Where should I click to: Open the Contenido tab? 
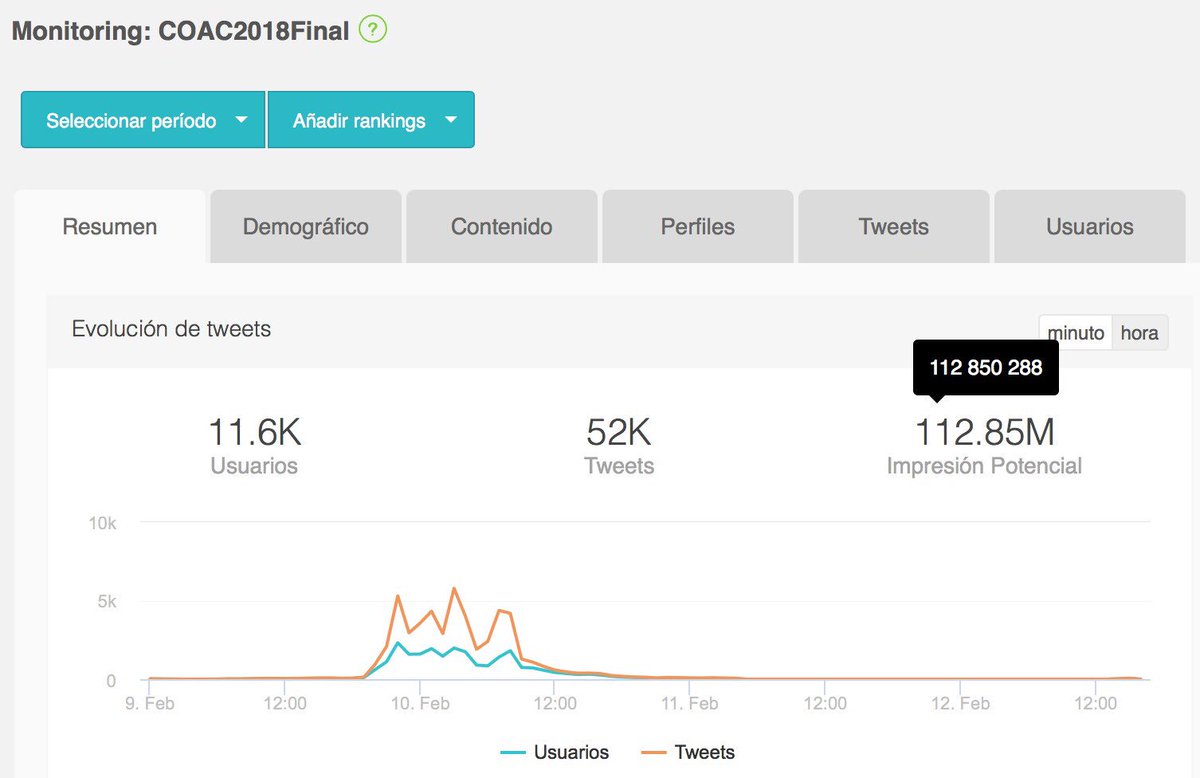[x=502, y=227]
